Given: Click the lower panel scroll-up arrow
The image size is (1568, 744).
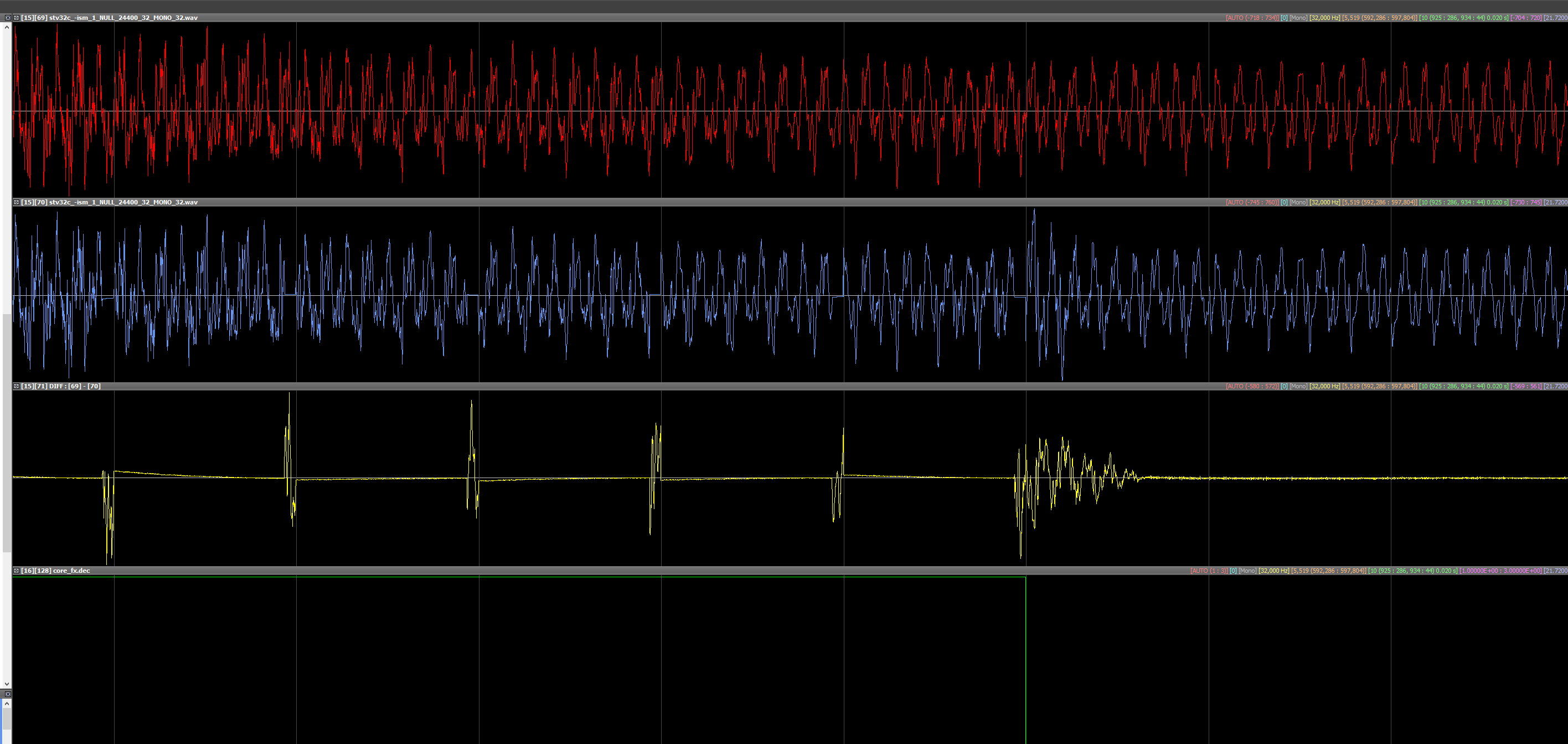Looking at the screenshot, I should pyautogui.click(x=7, y=704).
